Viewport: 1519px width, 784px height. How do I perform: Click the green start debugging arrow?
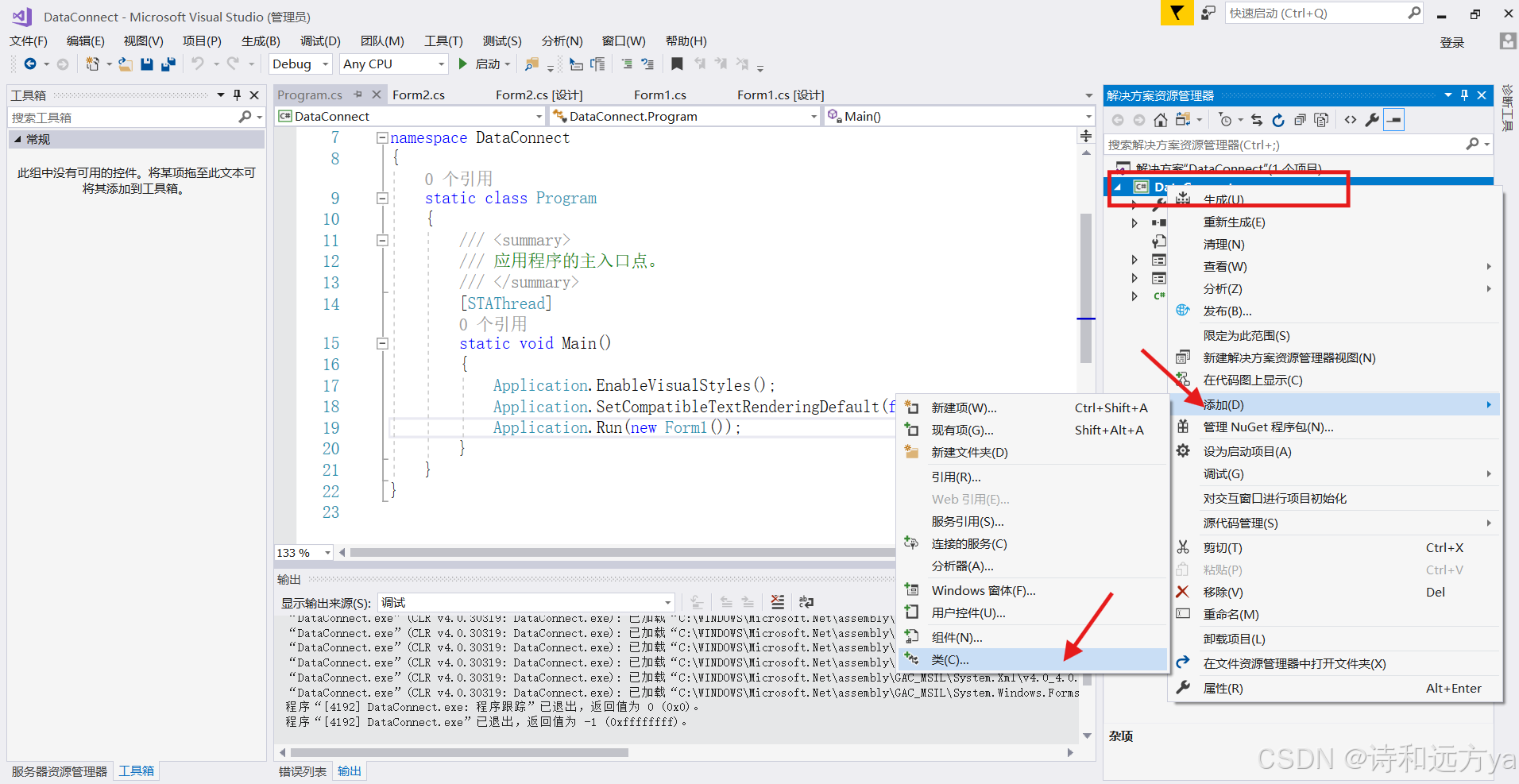pos(463,64)
